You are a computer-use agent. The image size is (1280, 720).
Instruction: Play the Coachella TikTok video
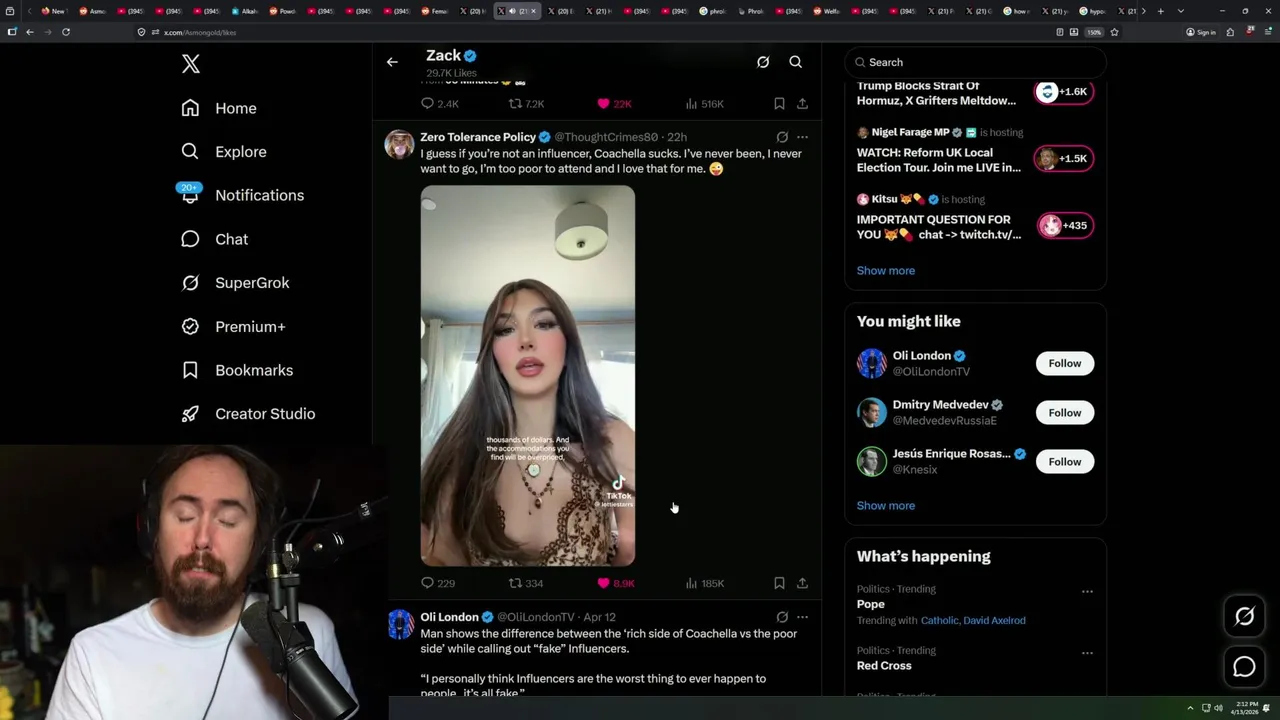(x=527, y=376)
